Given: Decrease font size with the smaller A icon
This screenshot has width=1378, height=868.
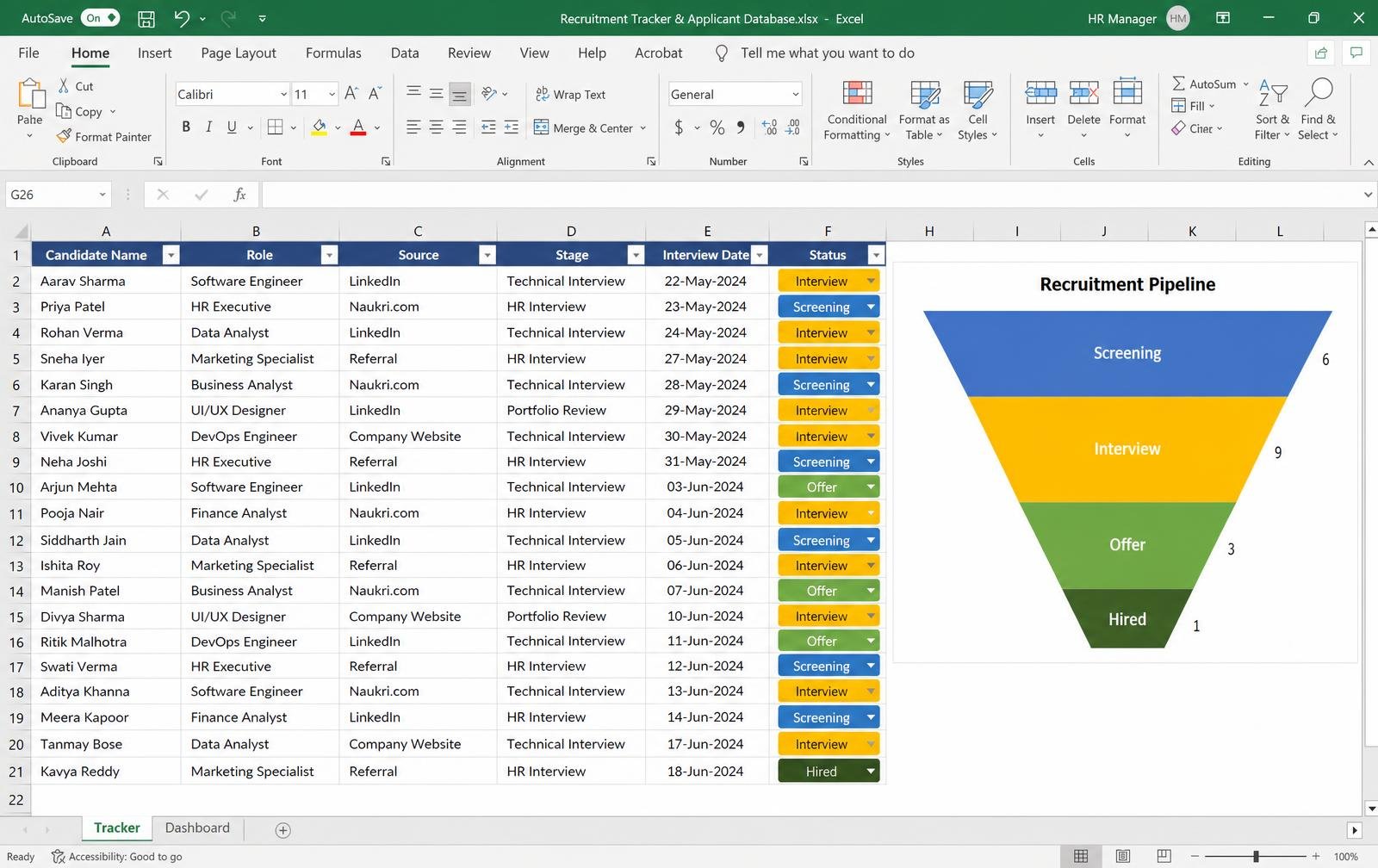Looking at the screenshot, I should (x=375, y=94).
